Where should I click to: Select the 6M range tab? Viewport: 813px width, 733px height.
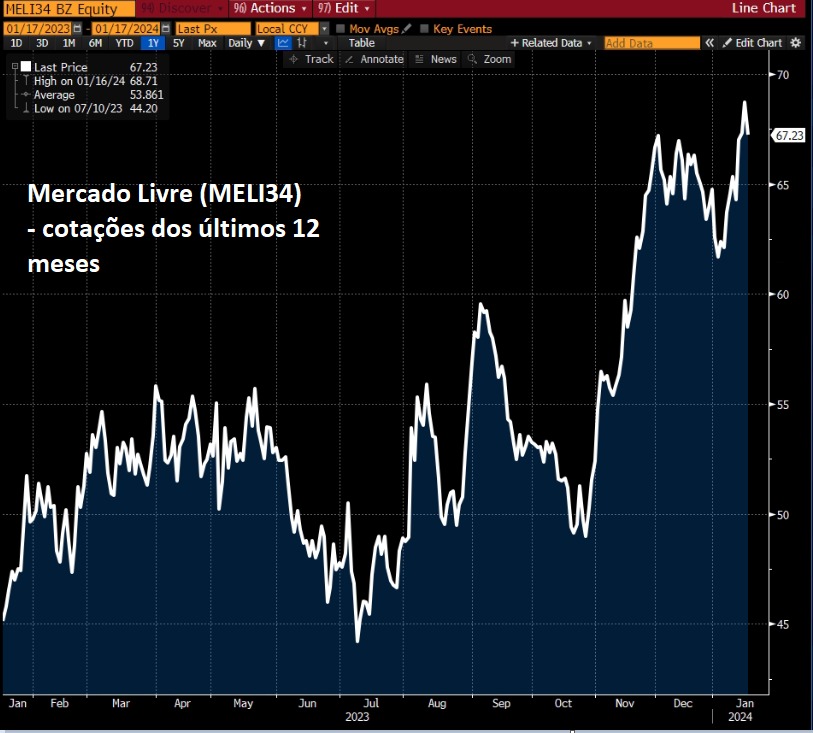click(x=95, y=43)
